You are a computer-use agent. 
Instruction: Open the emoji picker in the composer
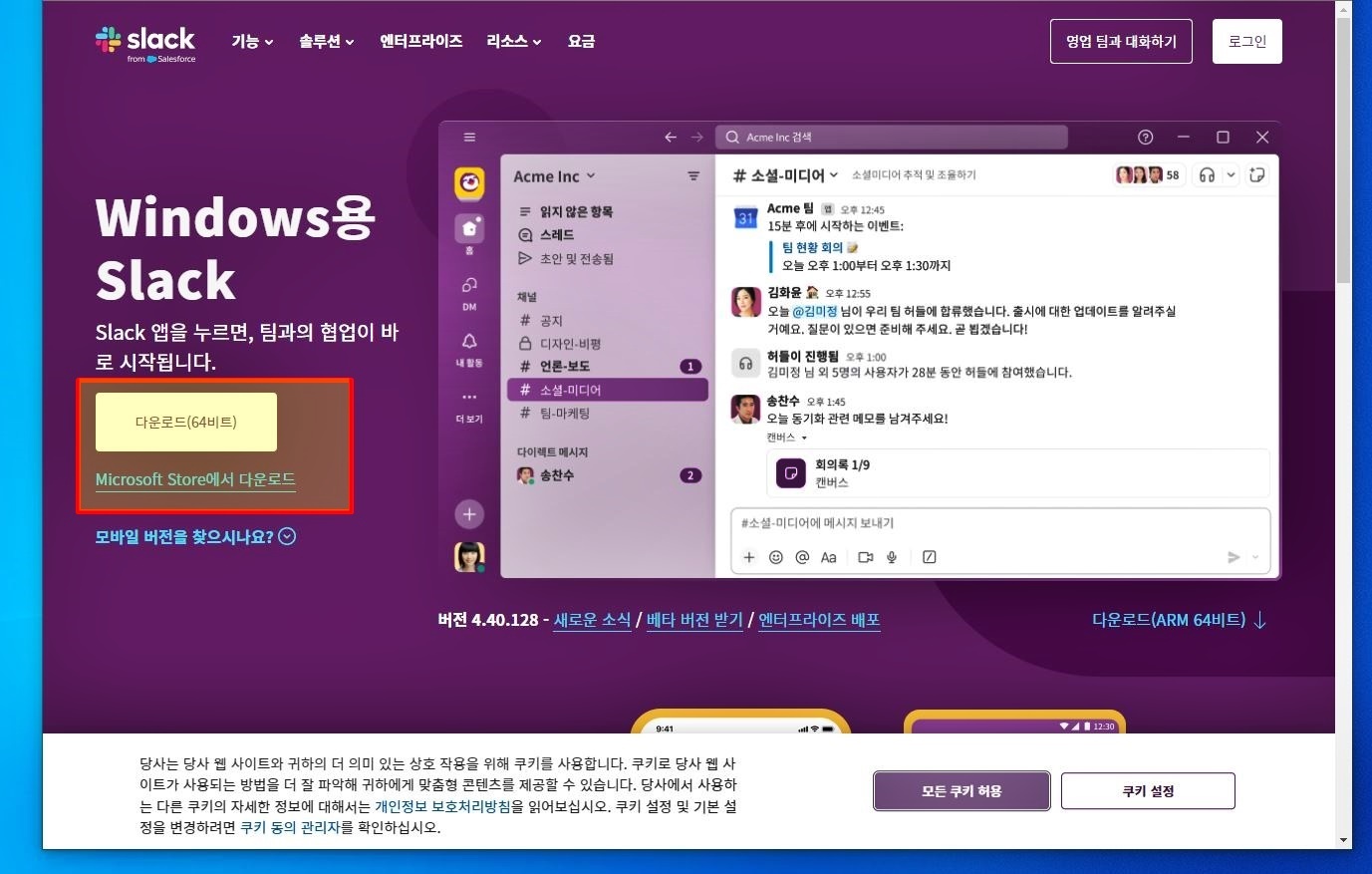776,557
